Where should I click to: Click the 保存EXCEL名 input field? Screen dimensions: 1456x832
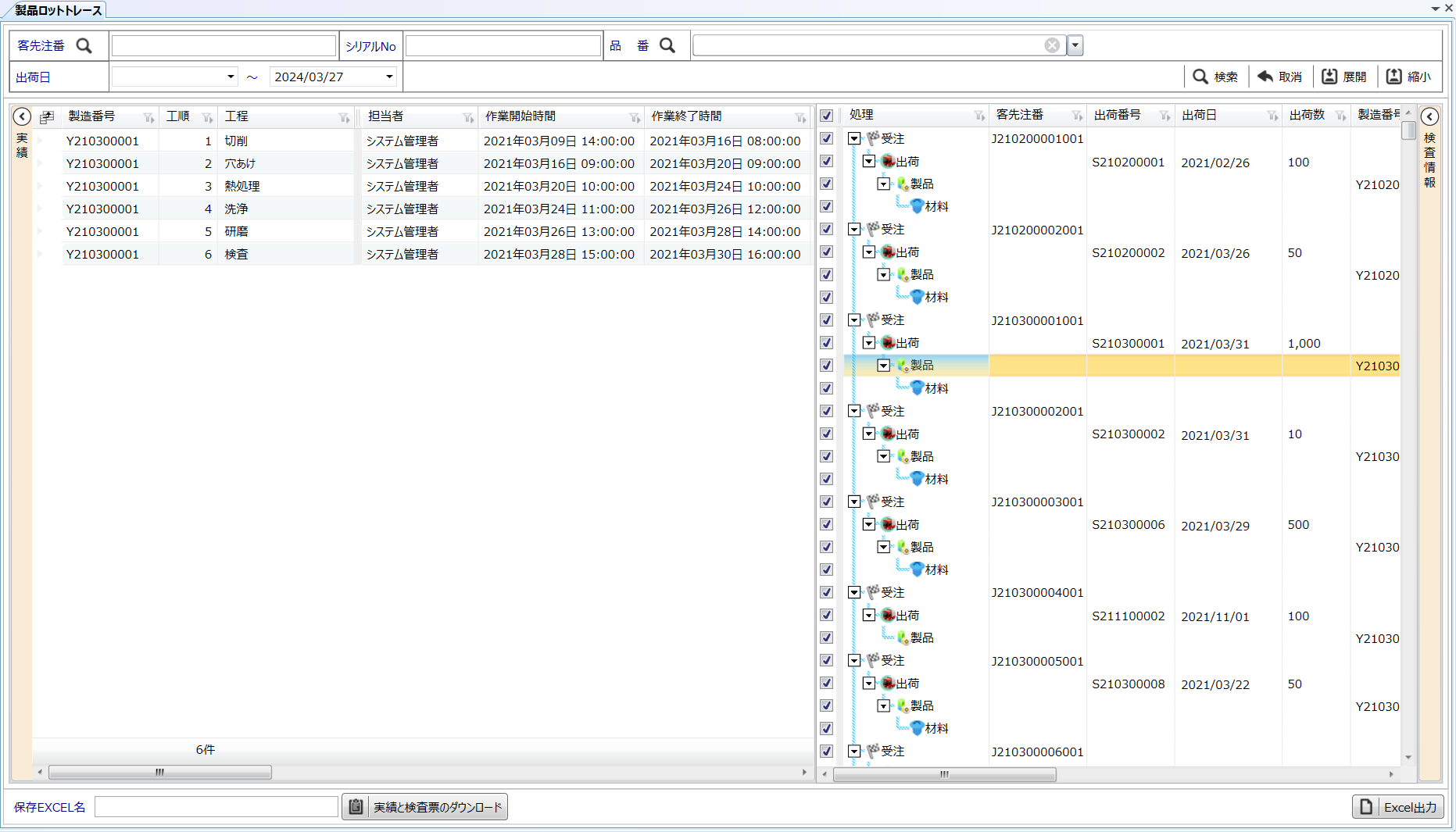216,807
